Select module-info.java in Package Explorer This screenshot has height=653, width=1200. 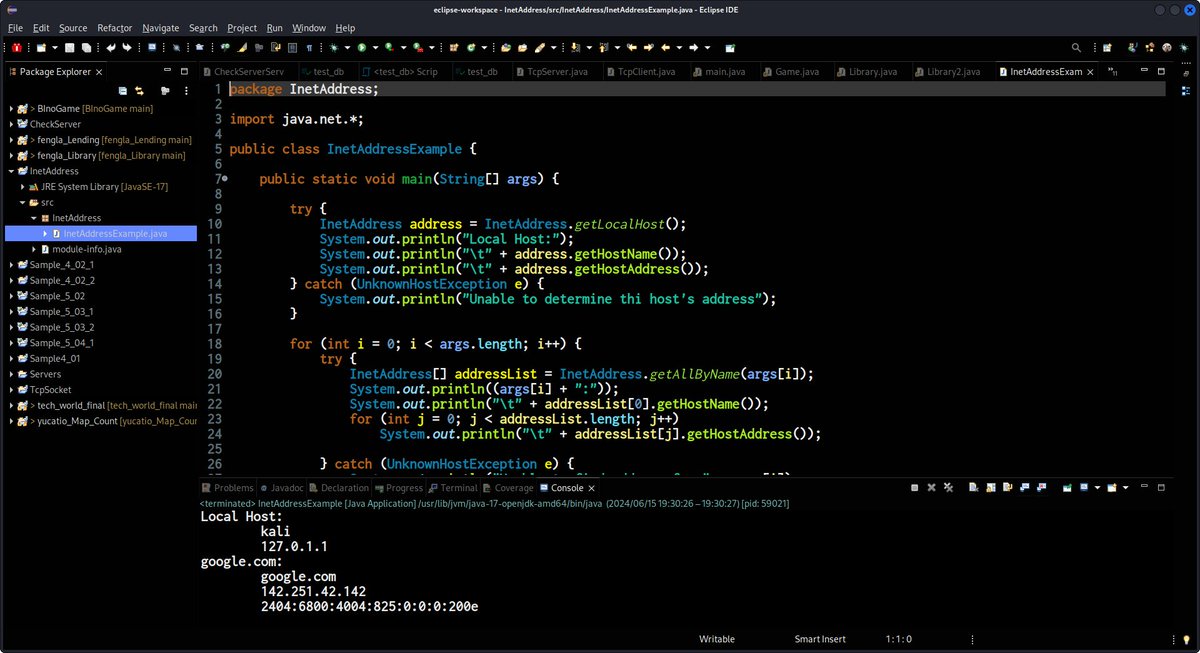point(85,249)
